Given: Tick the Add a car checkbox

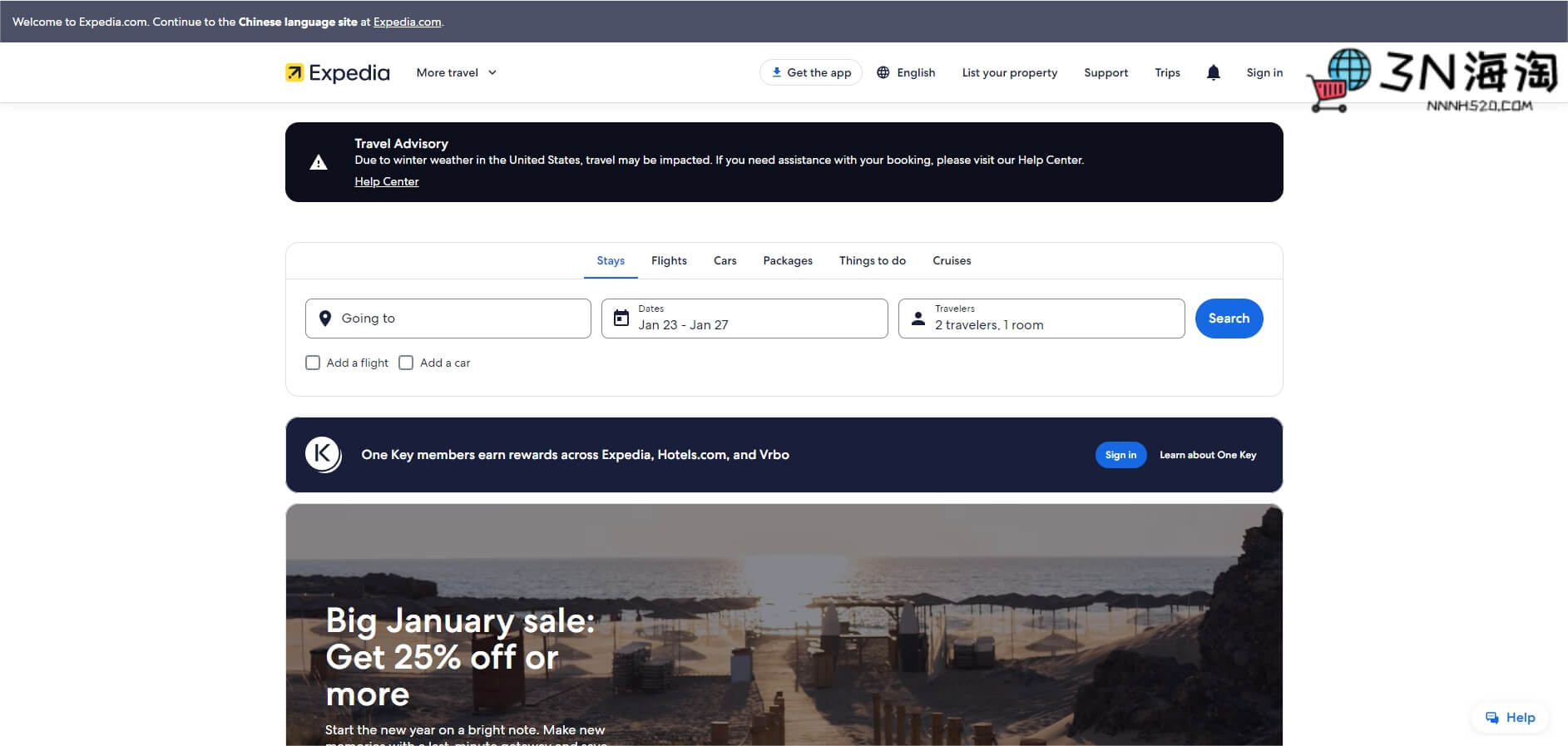Looking at the screenshot, I should (x=406, y=363).
